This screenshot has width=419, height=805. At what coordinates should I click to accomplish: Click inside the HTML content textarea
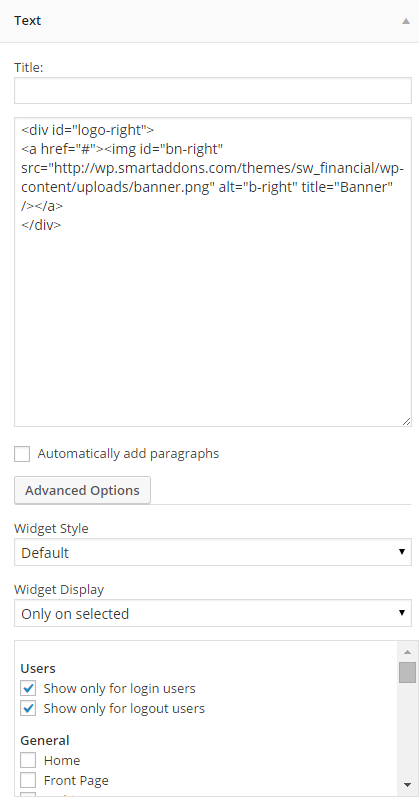tap(213, 272)
